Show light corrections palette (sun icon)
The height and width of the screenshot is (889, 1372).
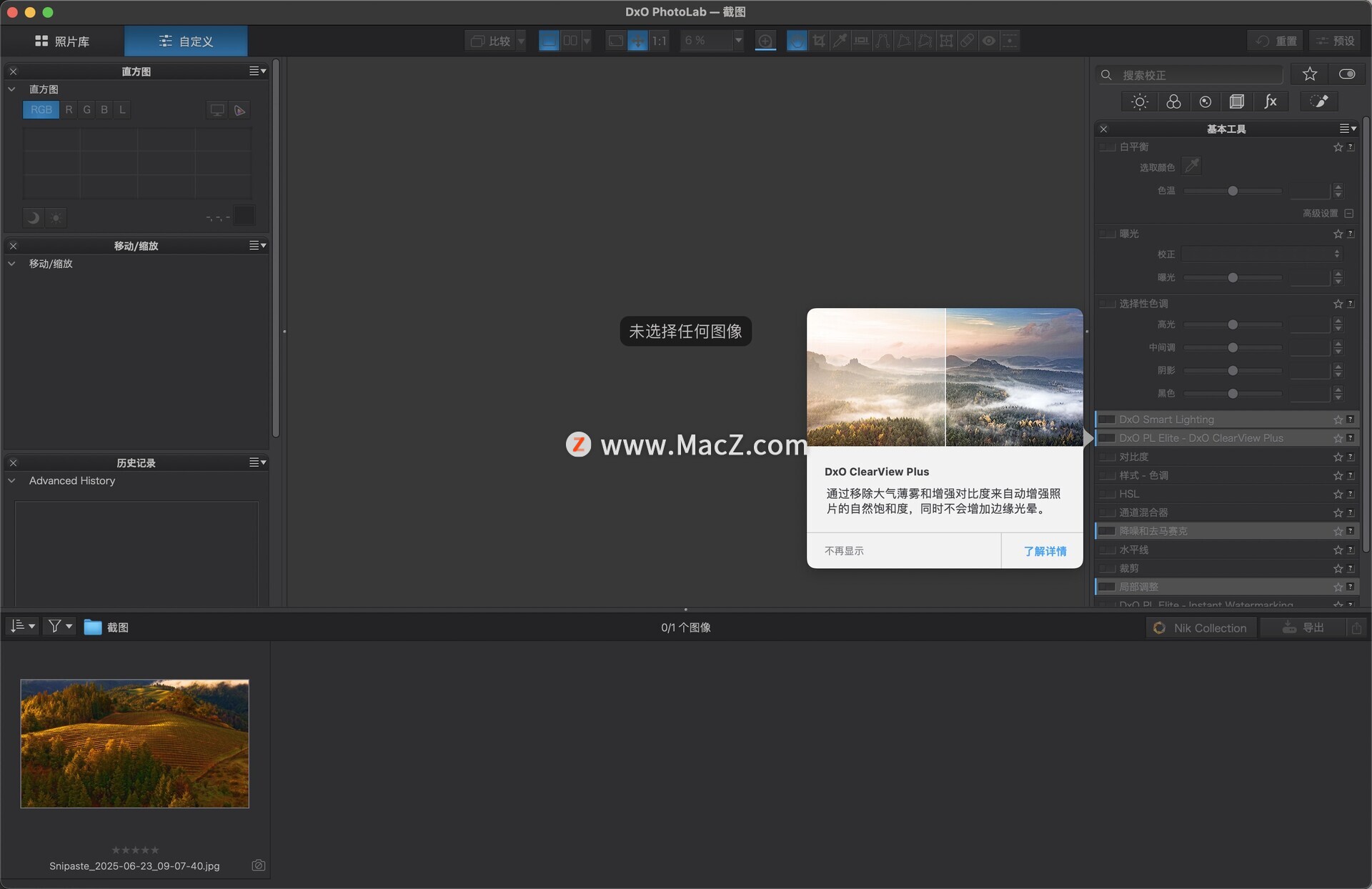click(x=1140, y=101)
